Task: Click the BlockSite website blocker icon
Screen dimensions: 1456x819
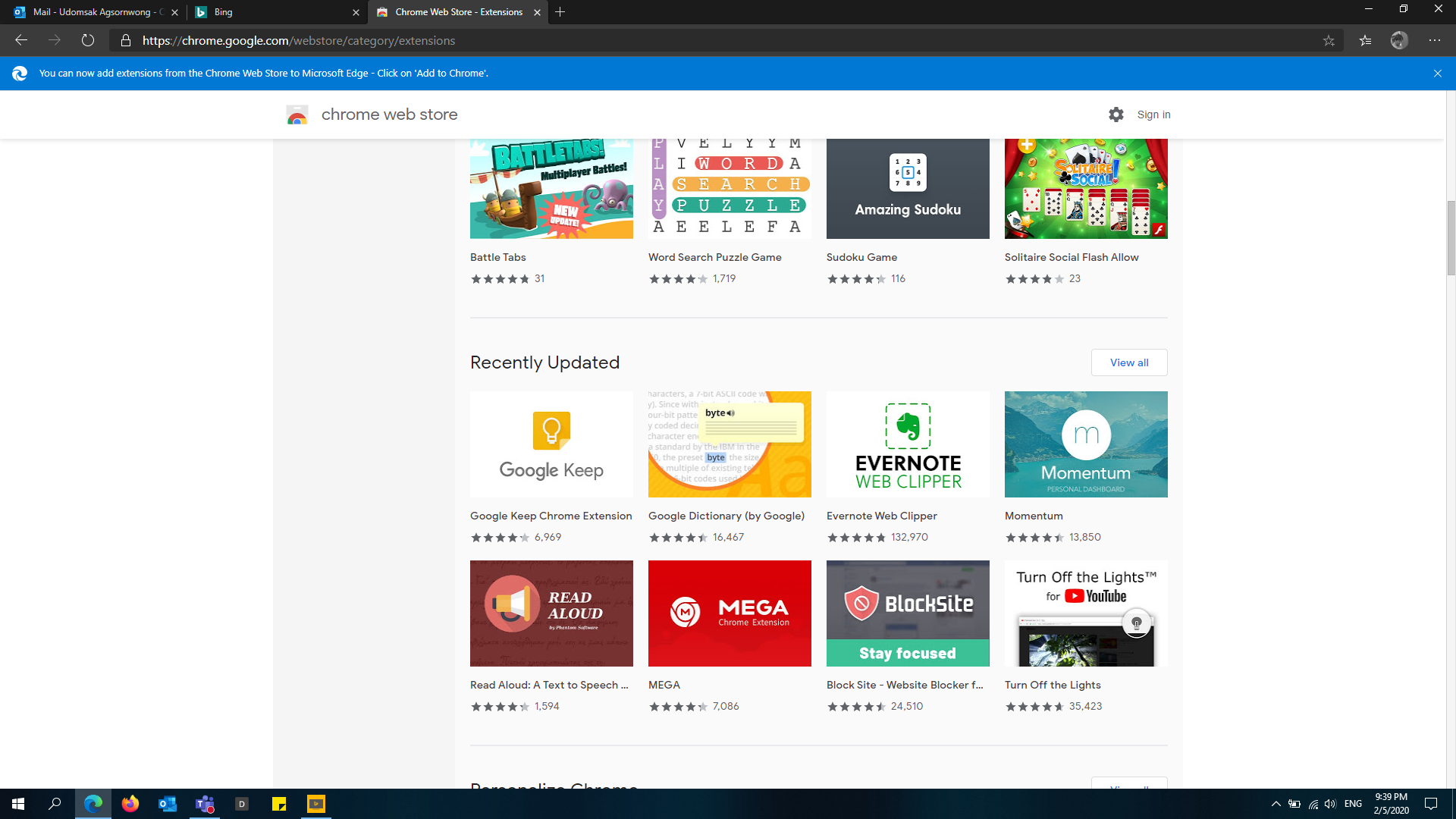Action: [x=907, y=613]
